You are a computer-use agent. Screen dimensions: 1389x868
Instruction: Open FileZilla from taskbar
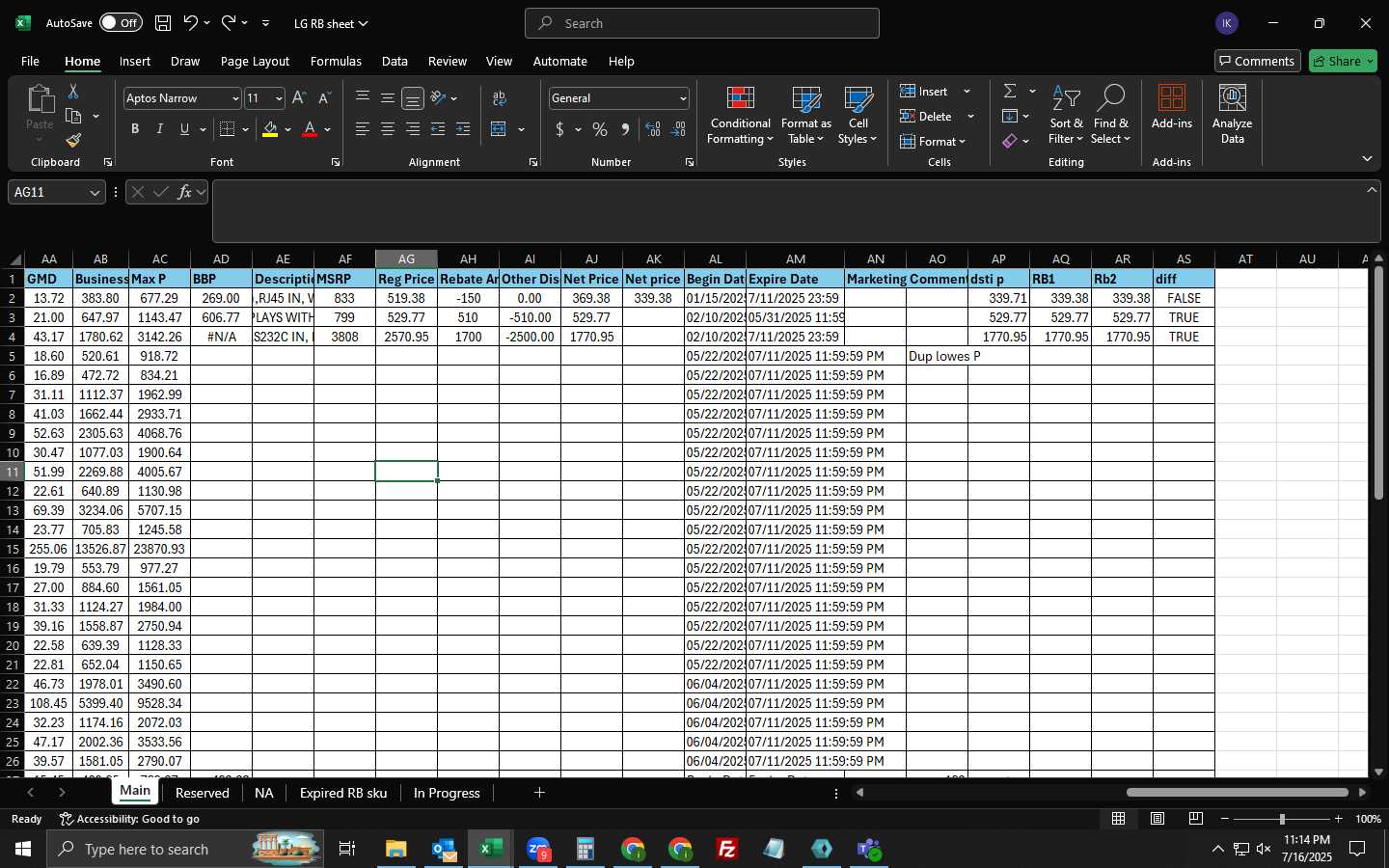pos(727,849)
